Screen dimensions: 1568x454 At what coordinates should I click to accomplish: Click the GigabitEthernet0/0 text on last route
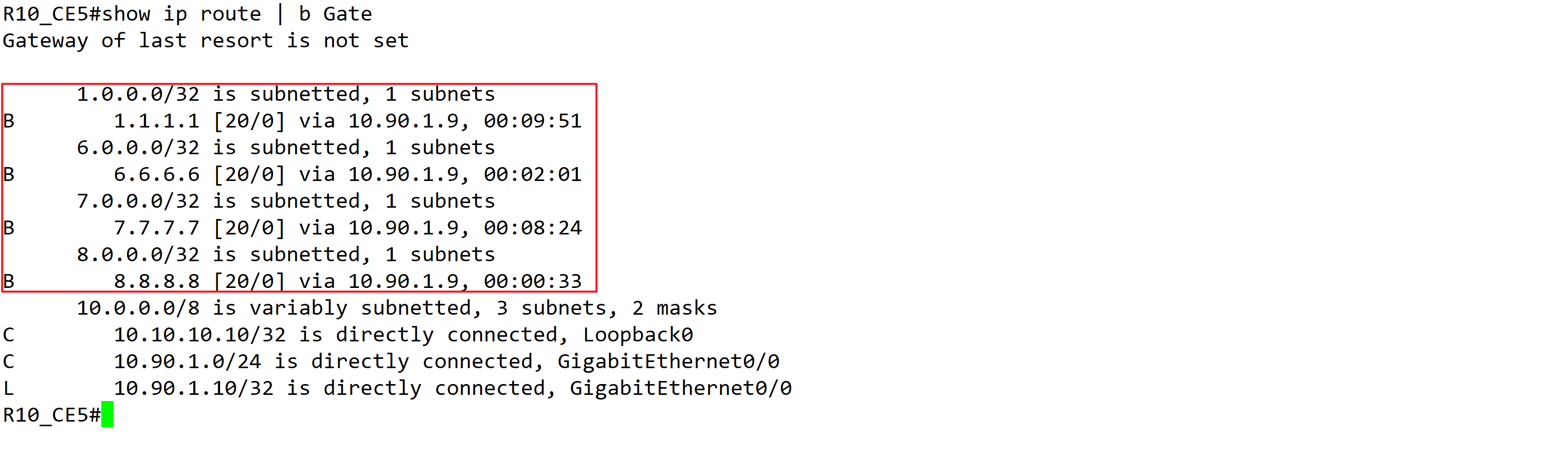pos(681,388)
